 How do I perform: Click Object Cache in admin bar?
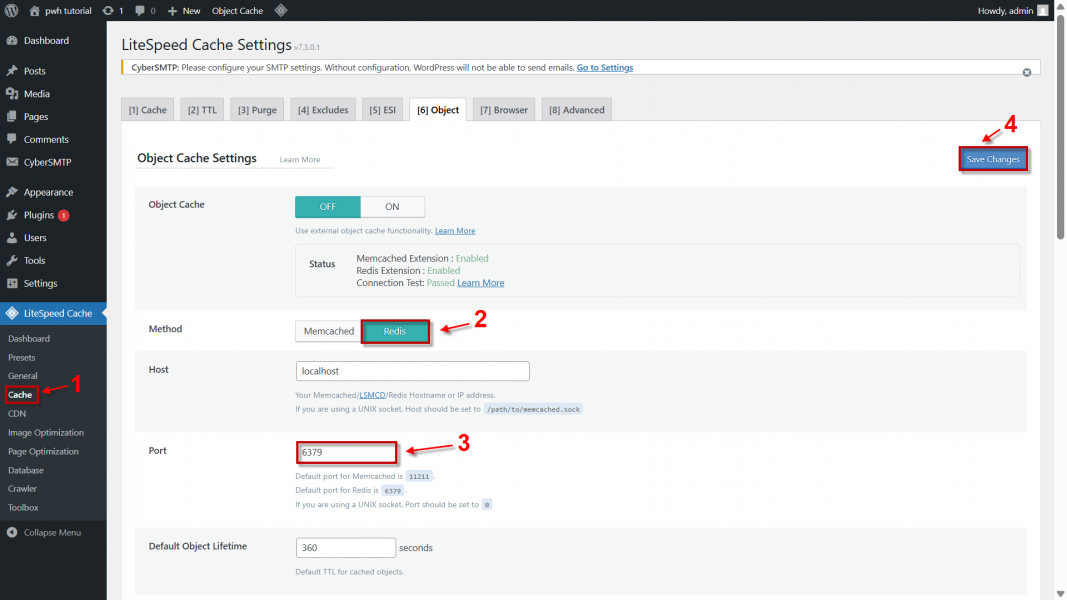tap(237, 11)
